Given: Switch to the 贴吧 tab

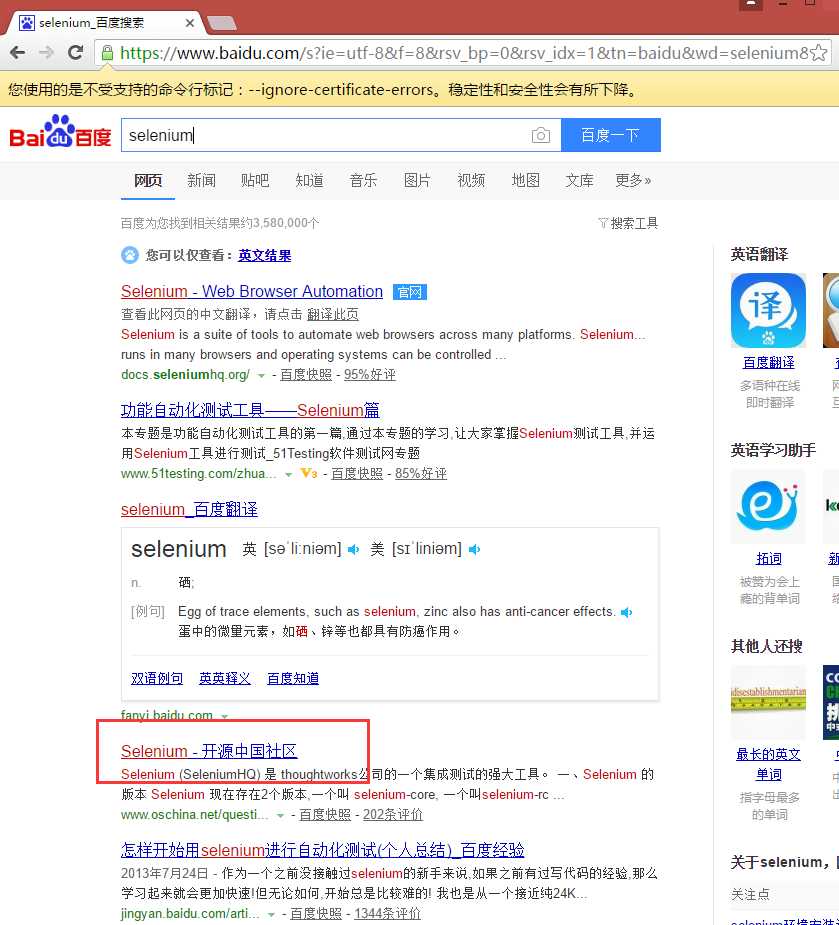Looking at the screenshot, I should (255, 180).
